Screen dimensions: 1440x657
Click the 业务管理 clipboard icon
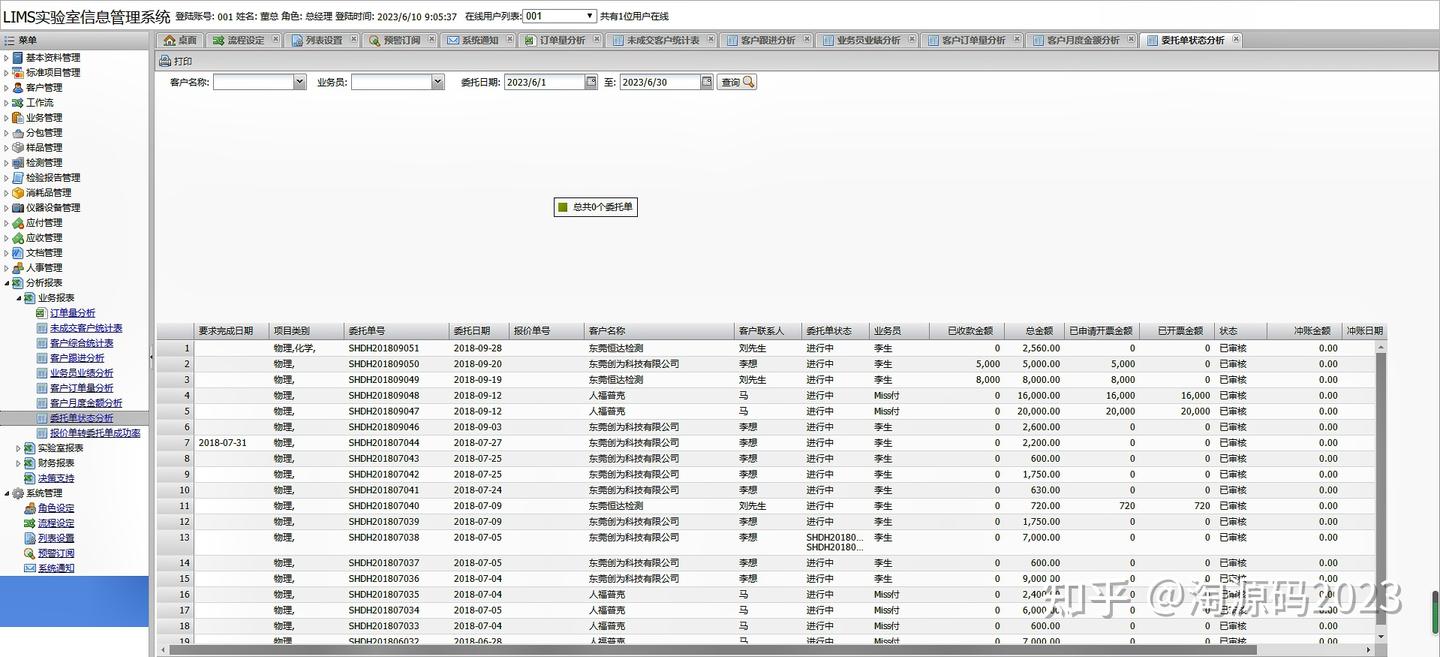[x=18, y=118]
